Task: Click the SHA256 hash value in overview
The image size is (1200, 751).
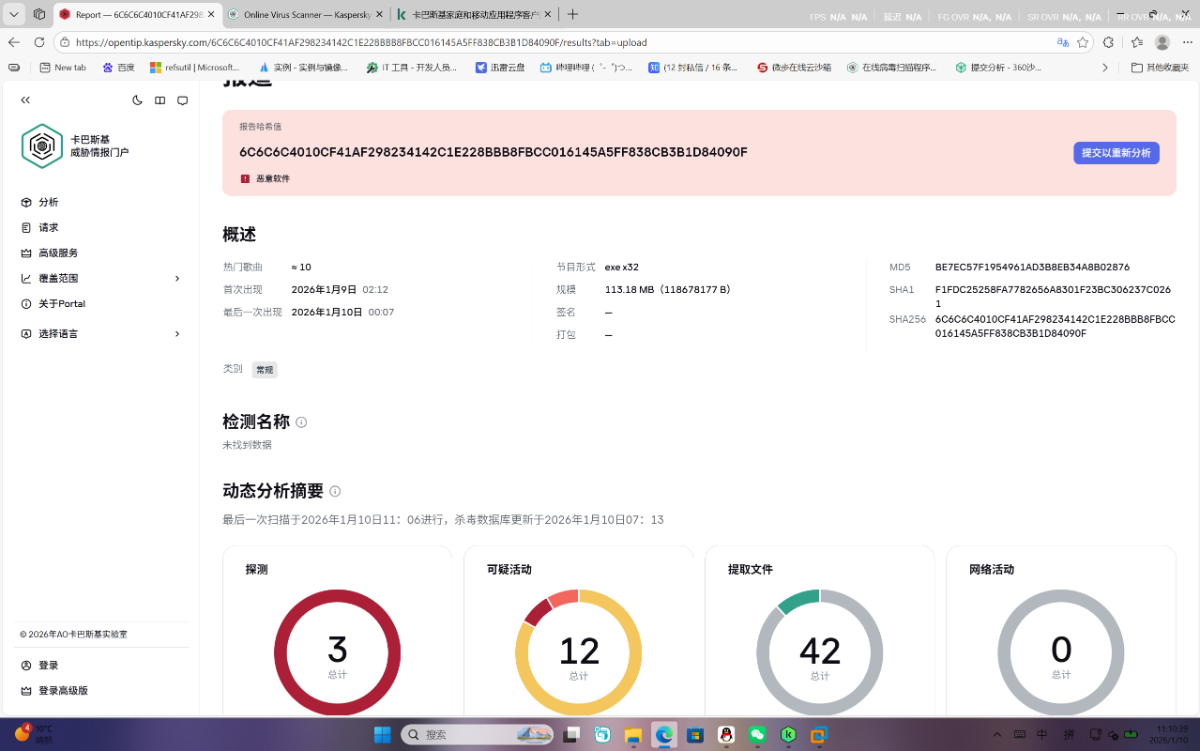Action: point(1055,326)
